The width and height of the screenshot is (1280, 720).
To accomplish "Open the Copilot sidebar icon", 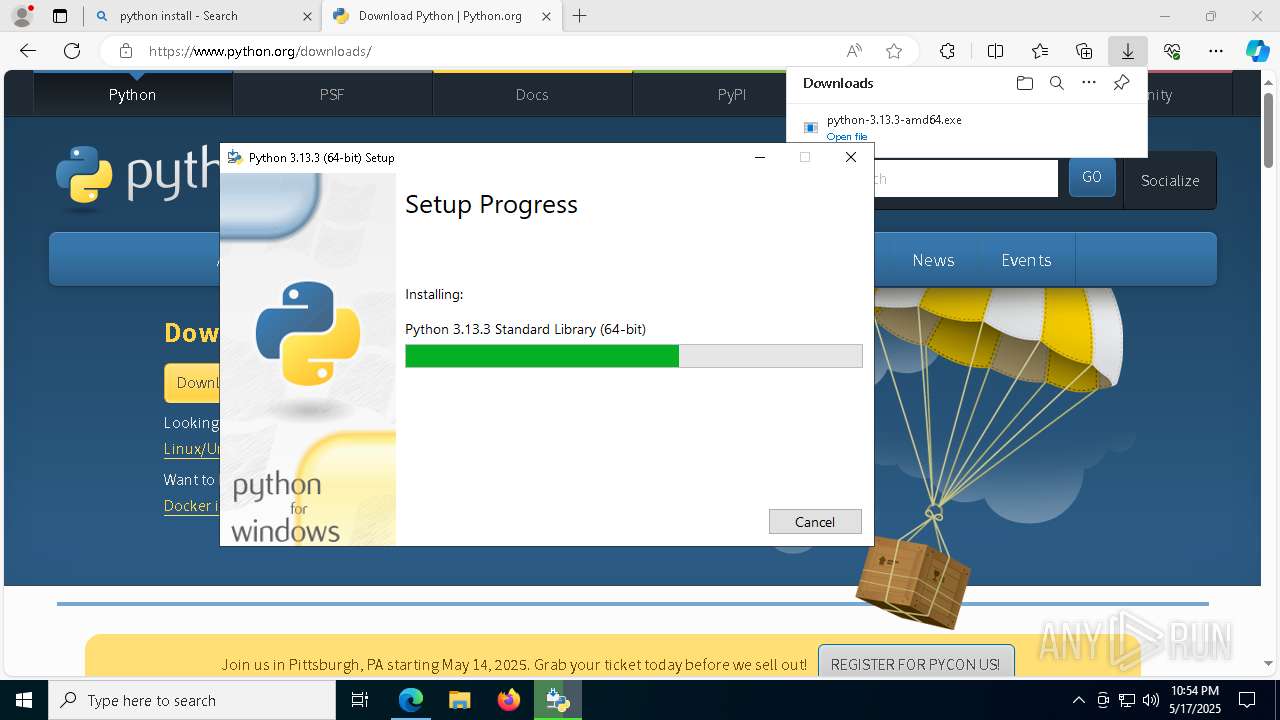I will [x=1257, y=51].
